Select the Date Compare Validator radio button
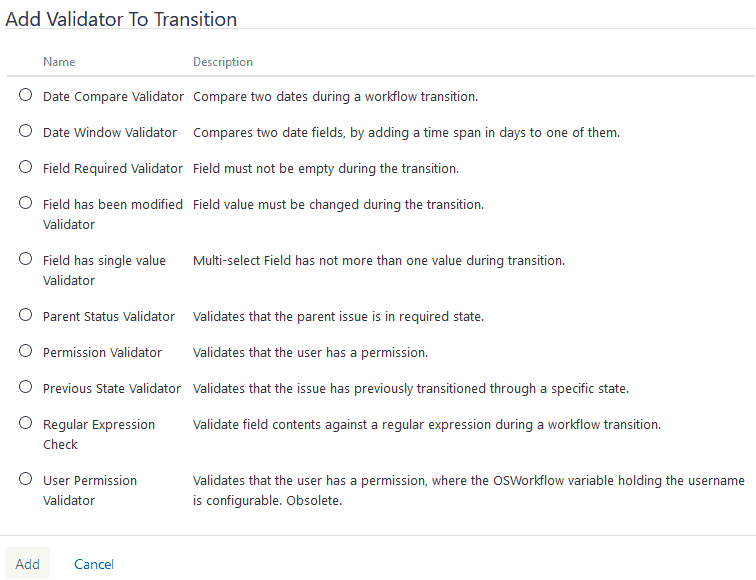Image resolution: width=756 pixels, height=580 pixels. (26, 95)
